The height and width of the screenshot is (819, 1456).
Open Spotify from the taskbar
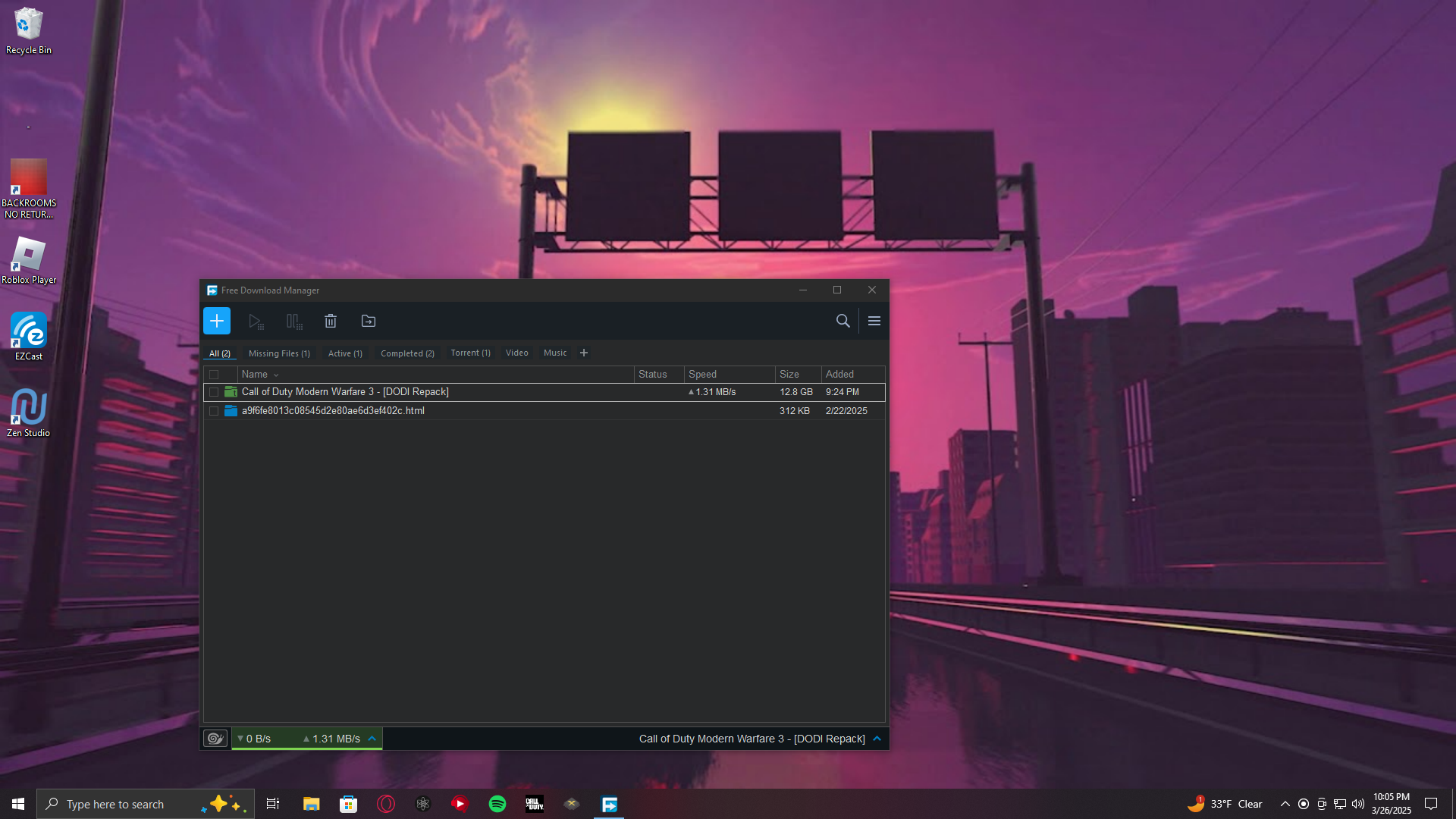(x=497, y=804)
